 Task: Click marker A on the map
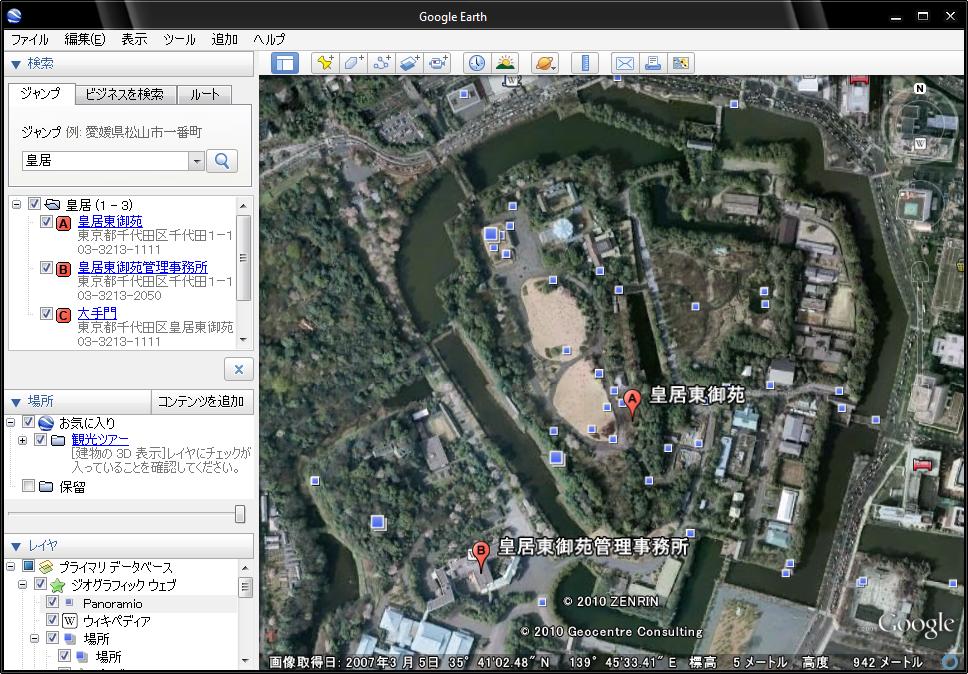[x=631, y=402]
